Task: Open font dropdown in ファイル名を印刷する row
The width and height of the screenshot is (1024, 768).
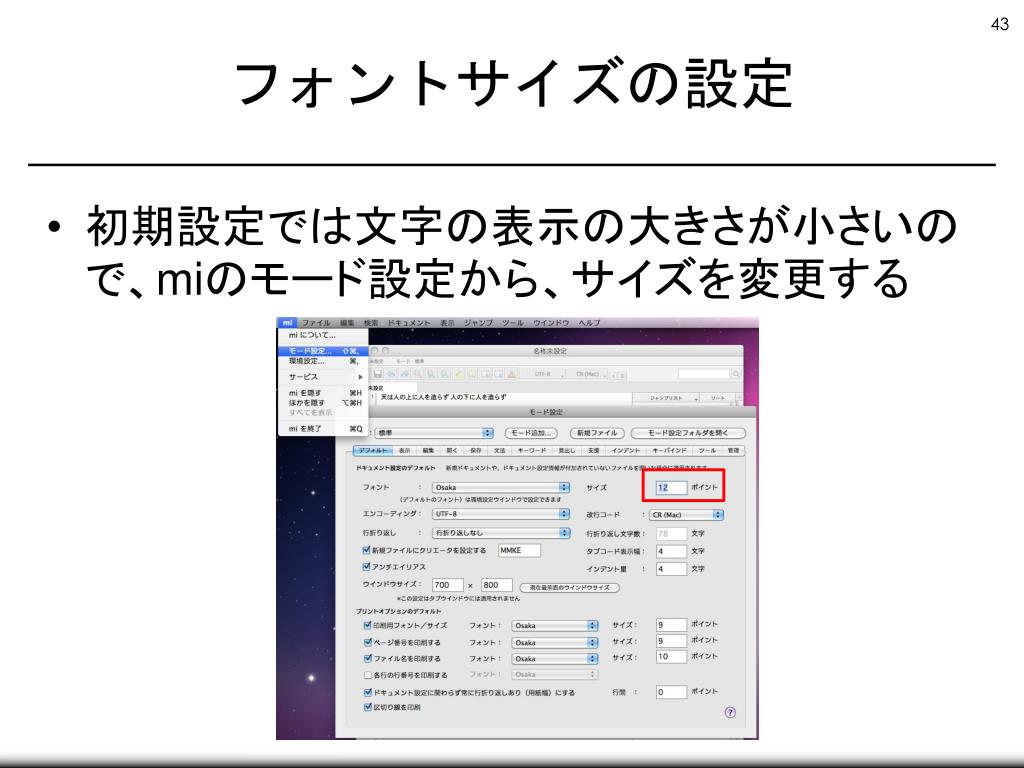Action: point(554,659)
